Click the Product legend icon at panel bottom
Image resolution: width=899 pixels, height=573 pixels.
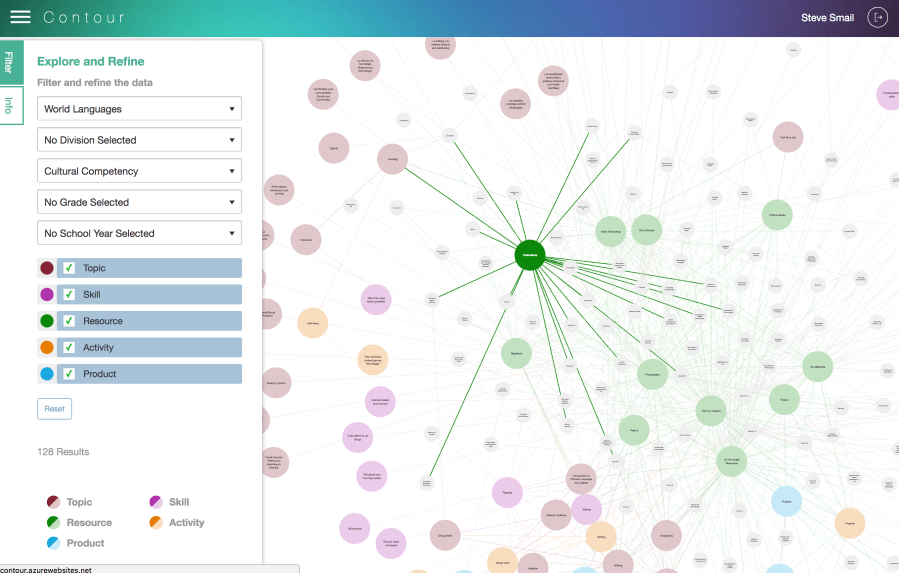coord(53,543)
